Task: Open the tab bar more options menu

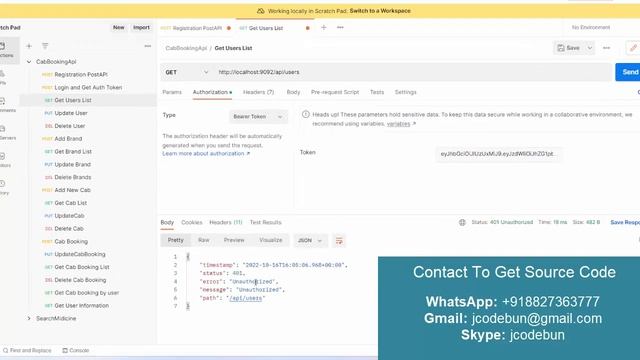Action: click(340, 27)
